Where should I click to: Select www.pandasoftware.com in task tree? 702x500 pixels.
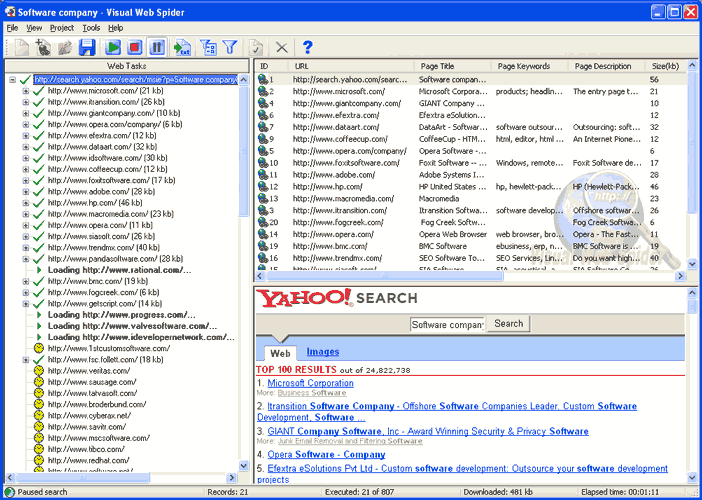coord(116,259)
